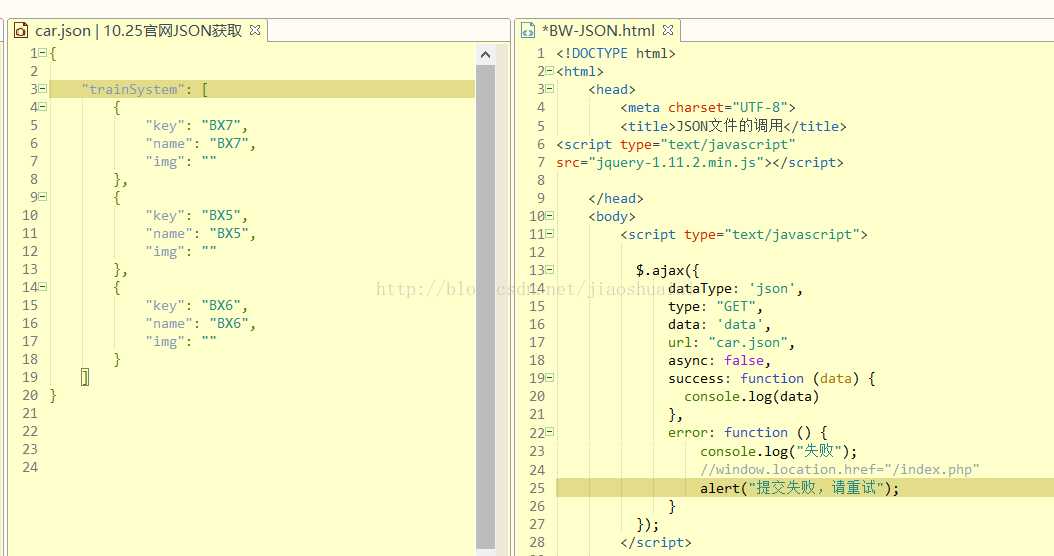Viewport: 1054px width, 556px height.
Task: Click the url "car.json" value
Action: click(747, 342)
